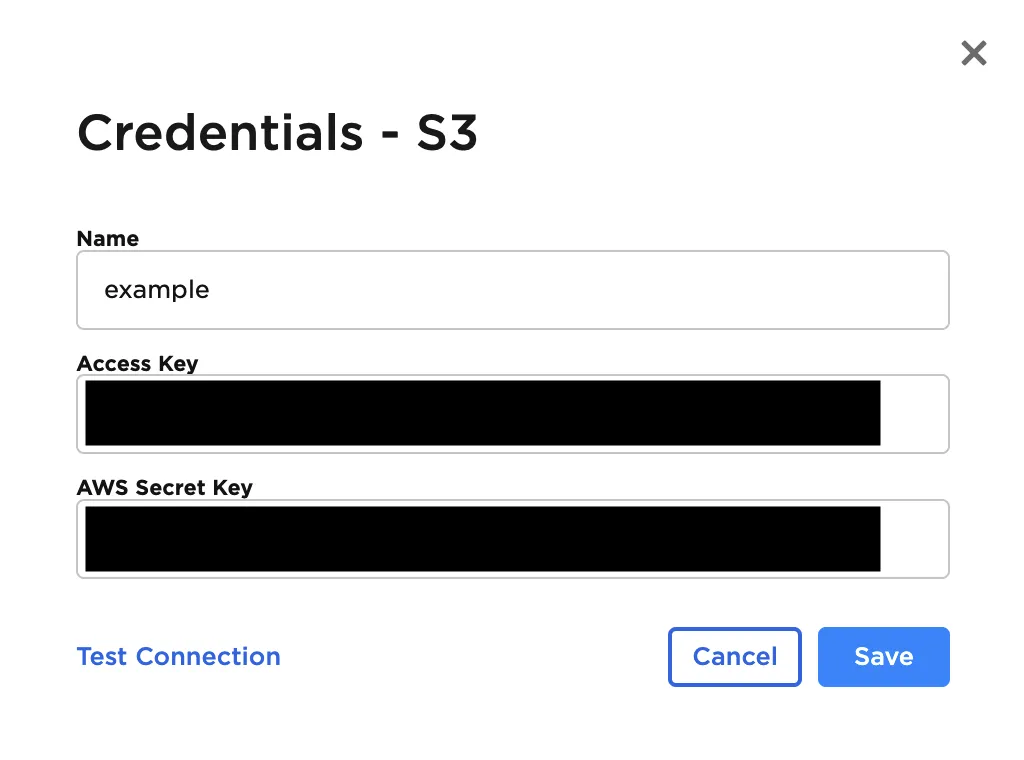Click the AWS Secret Key label

click(x=165, y=488)
